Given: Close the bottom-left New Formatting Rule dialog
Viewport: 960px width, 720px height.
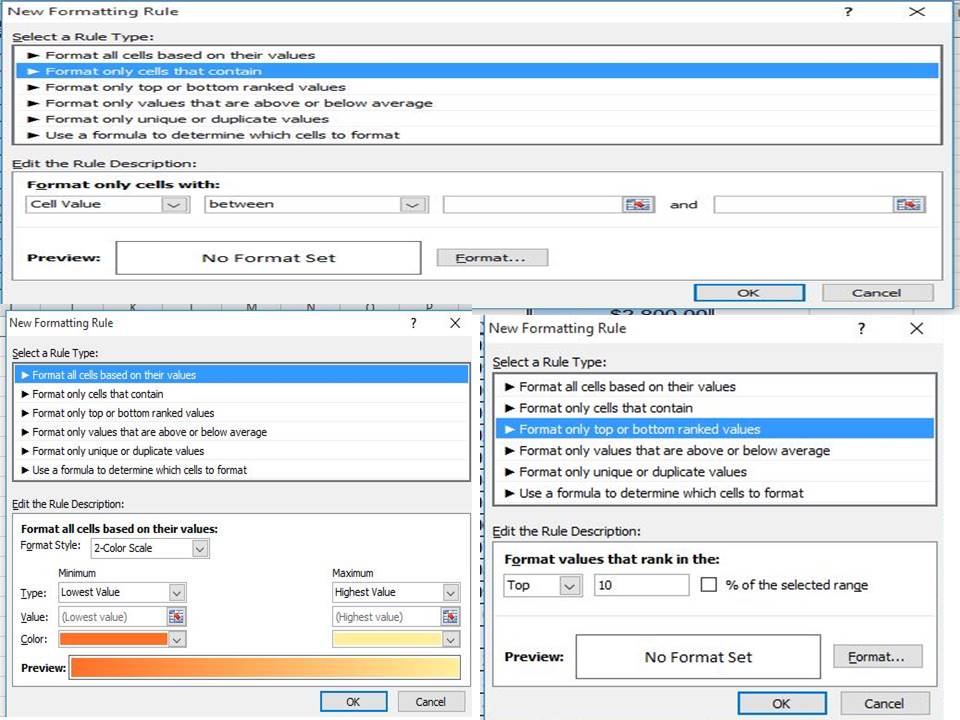Looking at the screenshot, I should (x=455, y=323).
